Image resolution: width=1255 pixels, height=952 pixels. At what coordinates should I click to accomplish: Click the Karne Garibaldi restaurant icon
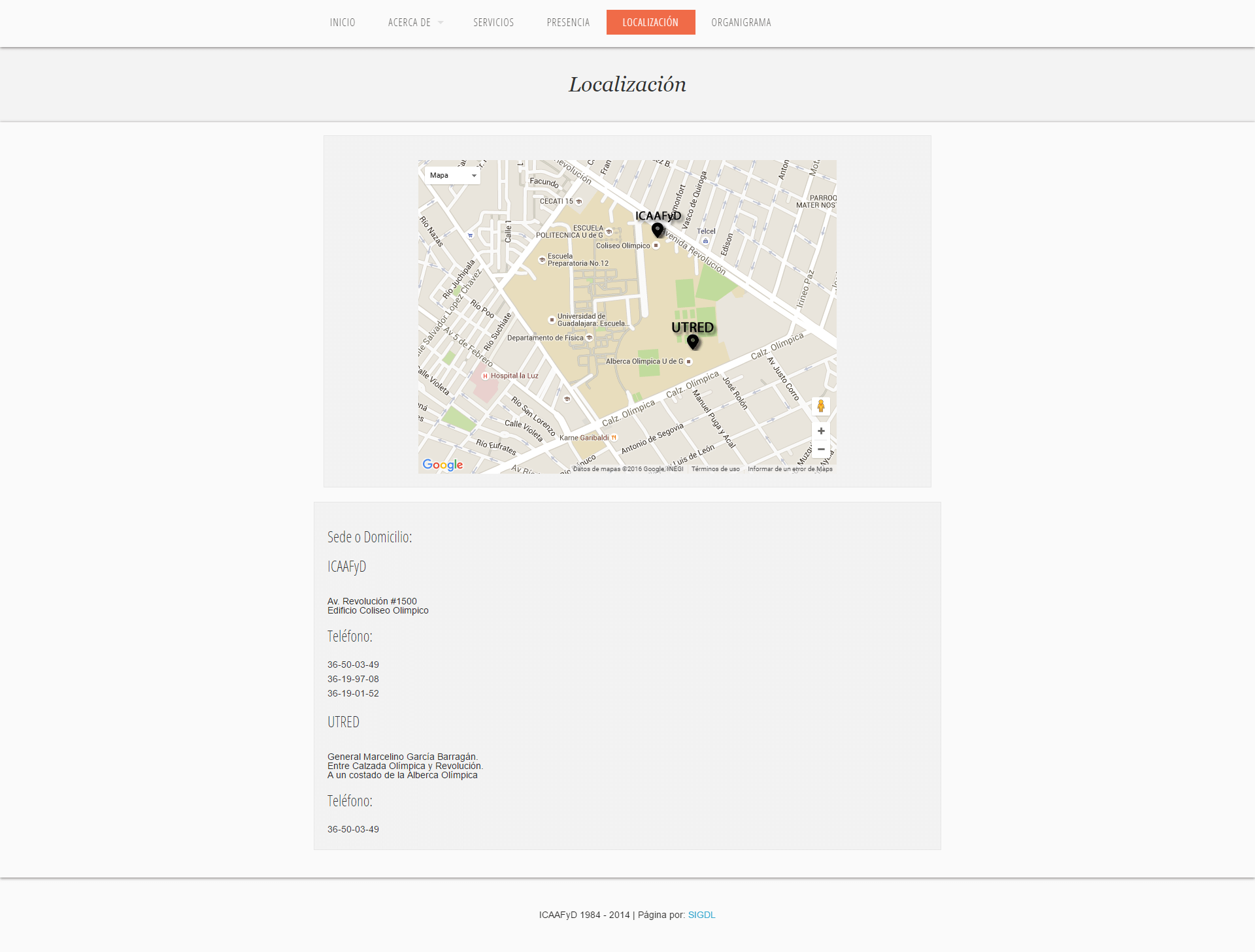coord(614,438)
